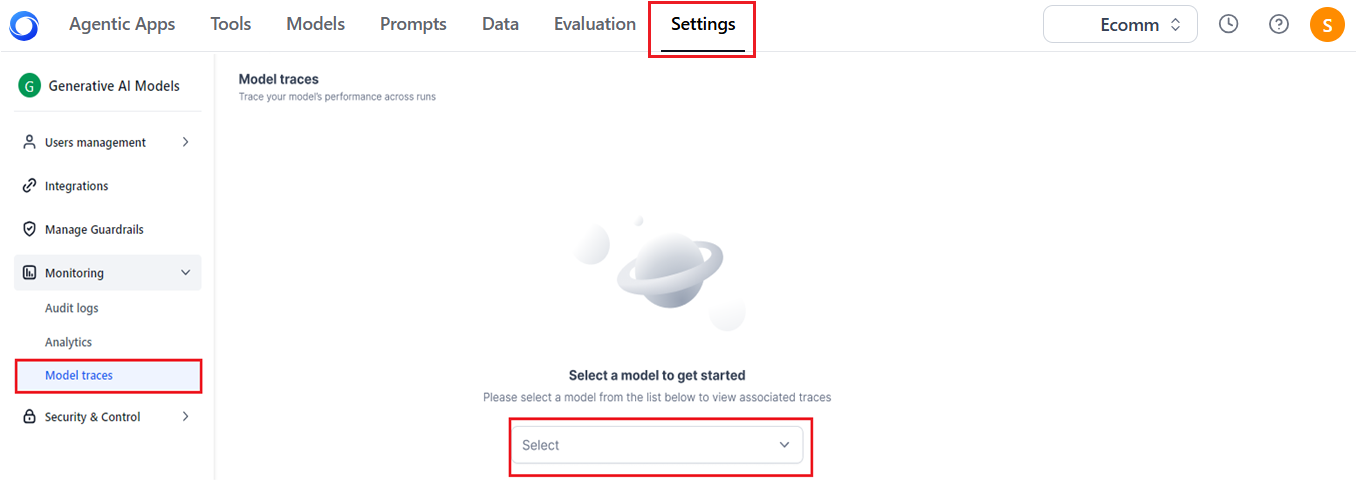
Task: Expand the Users management chevron
Action: pyautogui.click(x=185, y=142)
